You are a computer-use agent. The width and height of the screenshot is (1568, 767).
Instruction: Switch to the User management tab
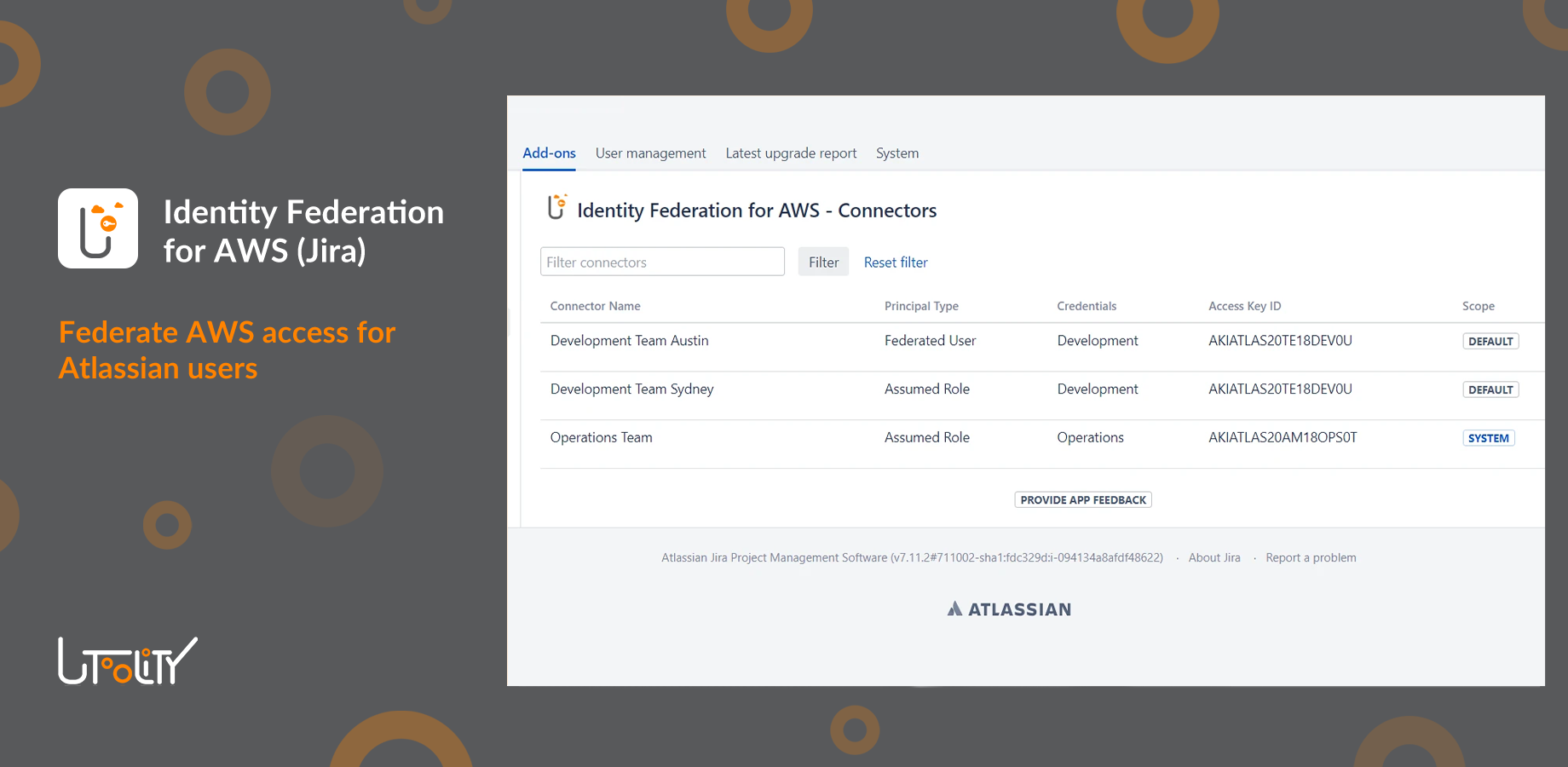650,153
